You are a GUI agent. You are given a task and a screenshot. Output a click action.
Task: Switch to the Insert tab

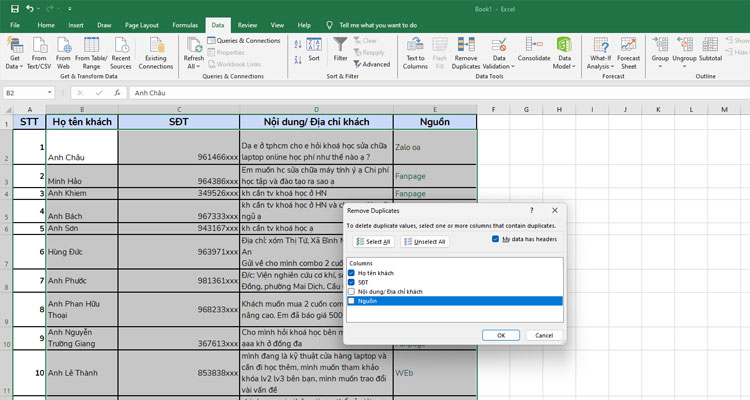pyautogui.click(x=76, y=25)
